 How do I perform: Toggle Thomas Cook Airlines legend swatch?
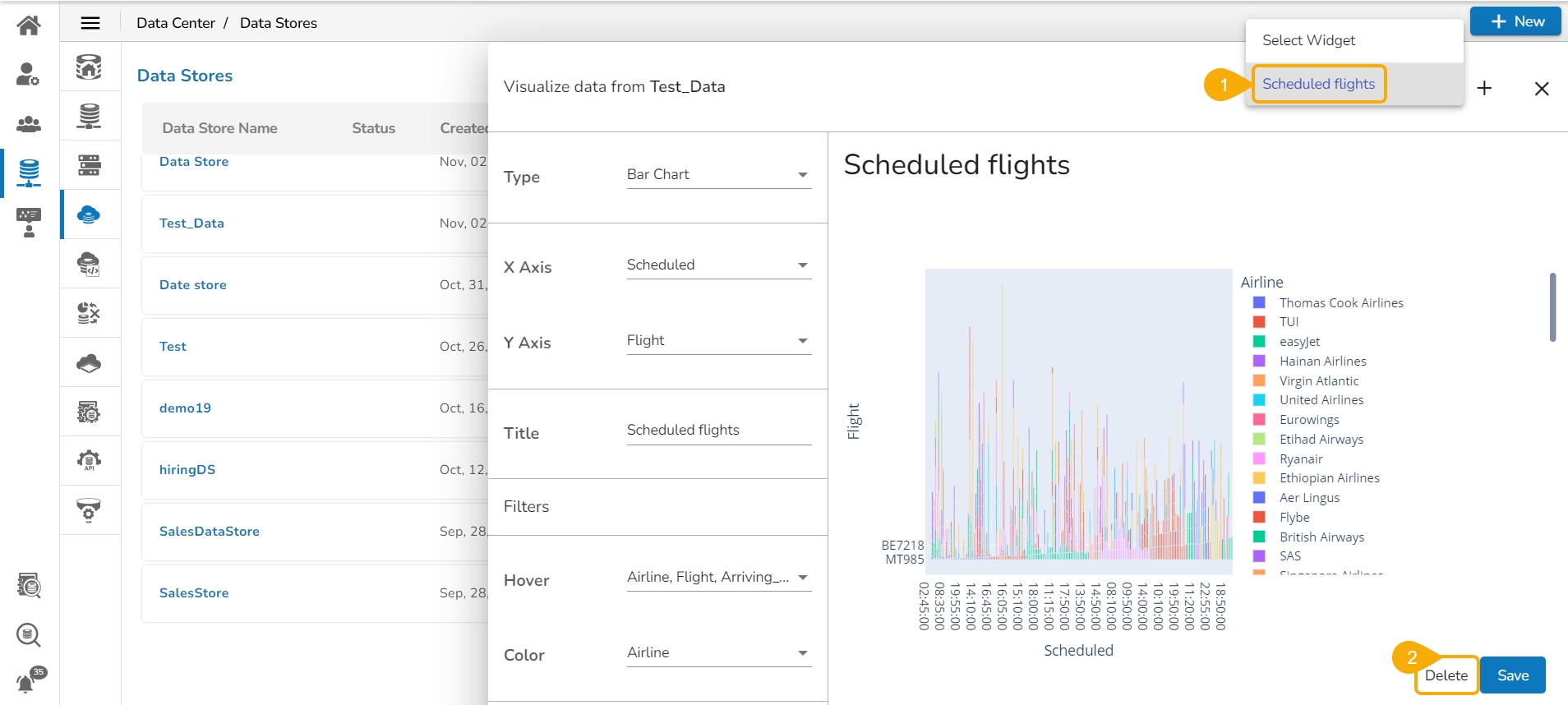click(1259, 302)
